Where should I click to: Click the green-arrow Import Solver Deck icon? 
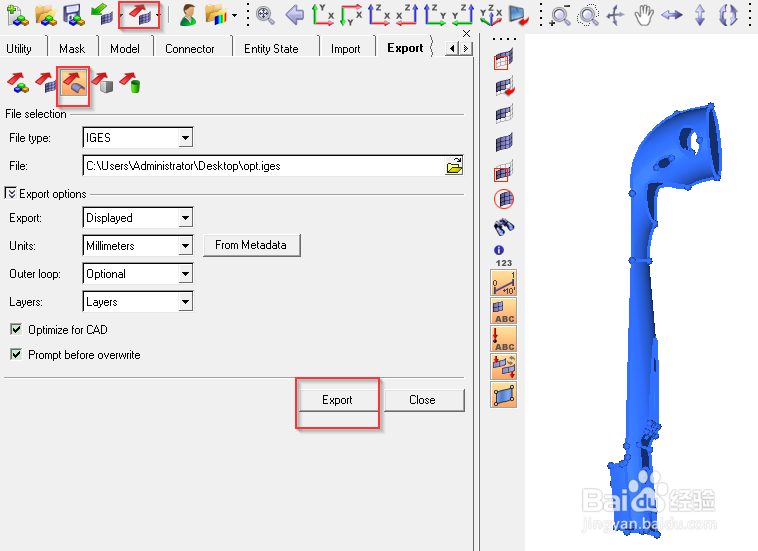tap(103, 14)
